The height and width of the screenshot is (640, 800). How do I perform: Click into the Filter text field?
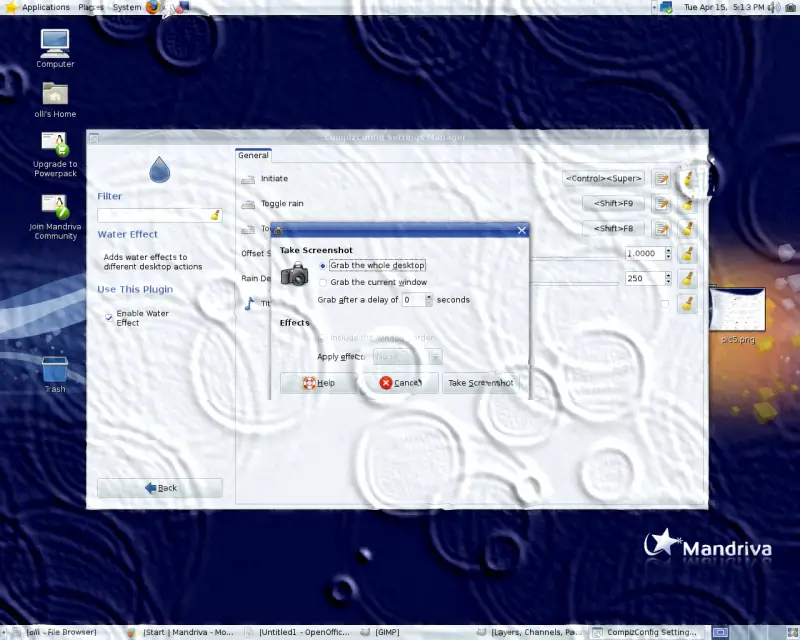coord(154,215)
